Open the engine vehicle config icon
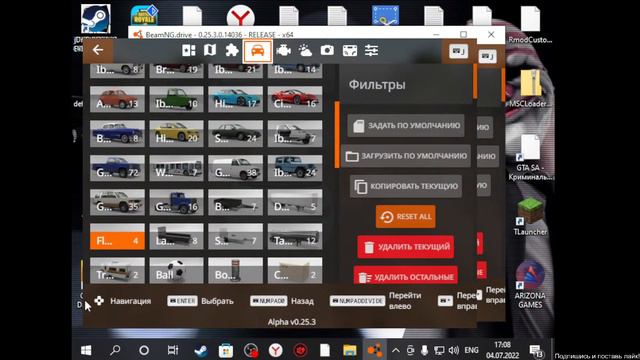This screenshot has width=640, height=360. [283, 50]
